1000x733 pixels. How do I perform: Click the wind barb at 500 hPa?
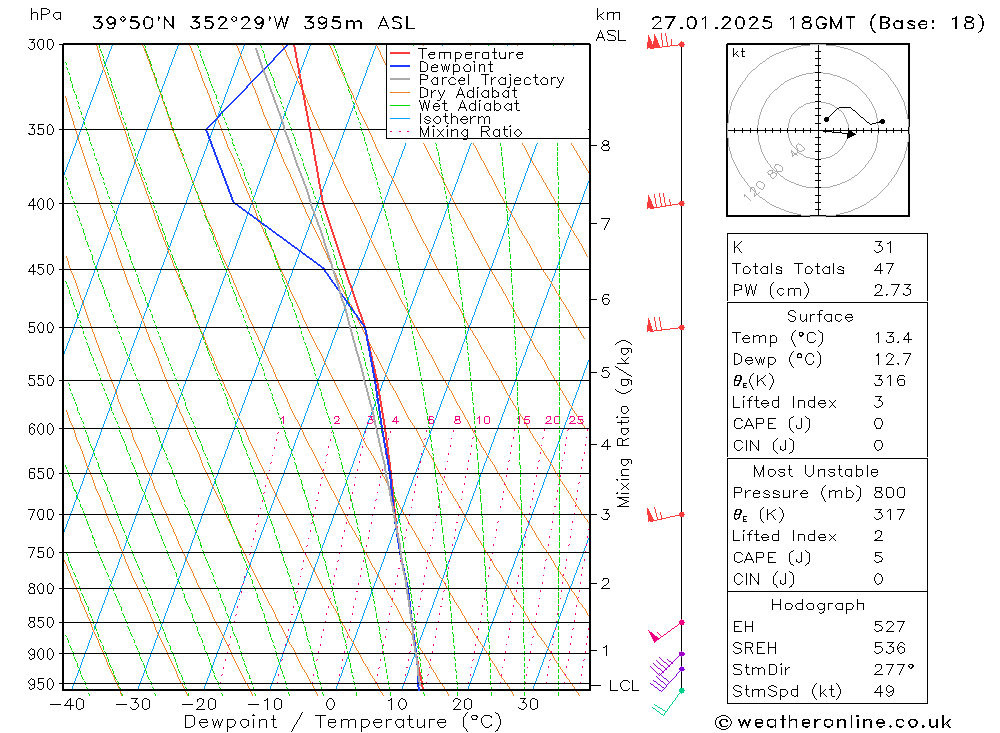pos(665,325)
